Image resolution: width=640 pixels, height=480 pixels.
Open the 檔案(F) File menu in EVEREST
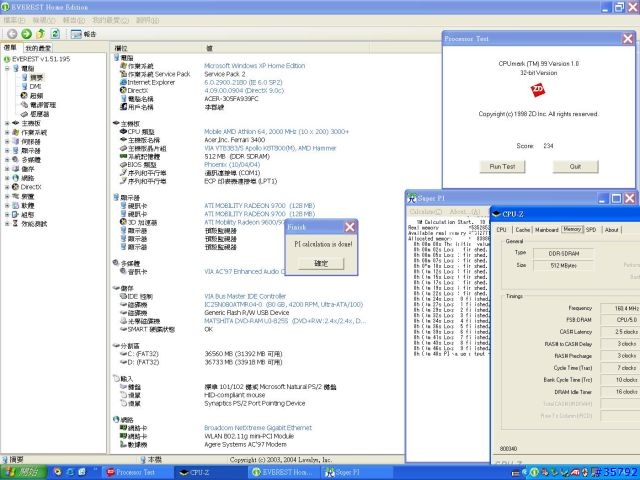click(x=14, y=20)
